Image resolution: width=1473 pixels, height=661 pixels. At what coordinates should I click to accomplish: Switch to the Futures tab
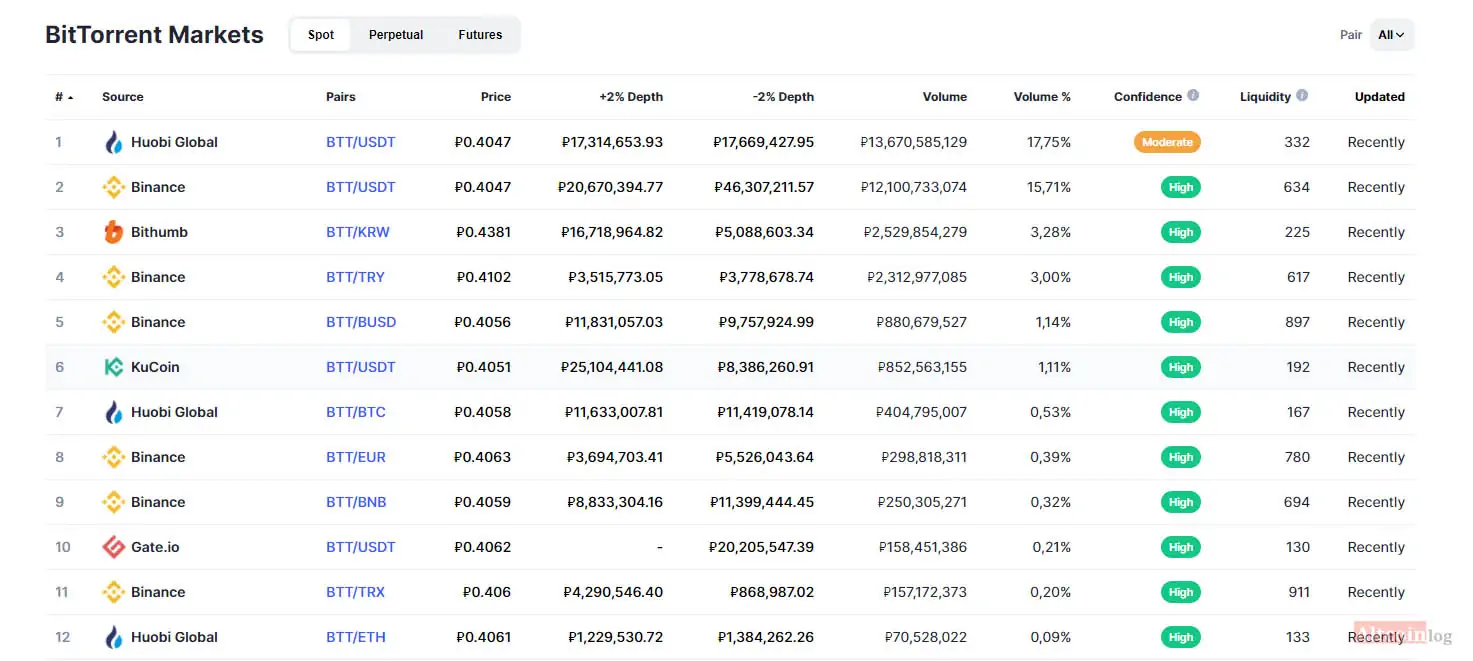click(480, 35)
